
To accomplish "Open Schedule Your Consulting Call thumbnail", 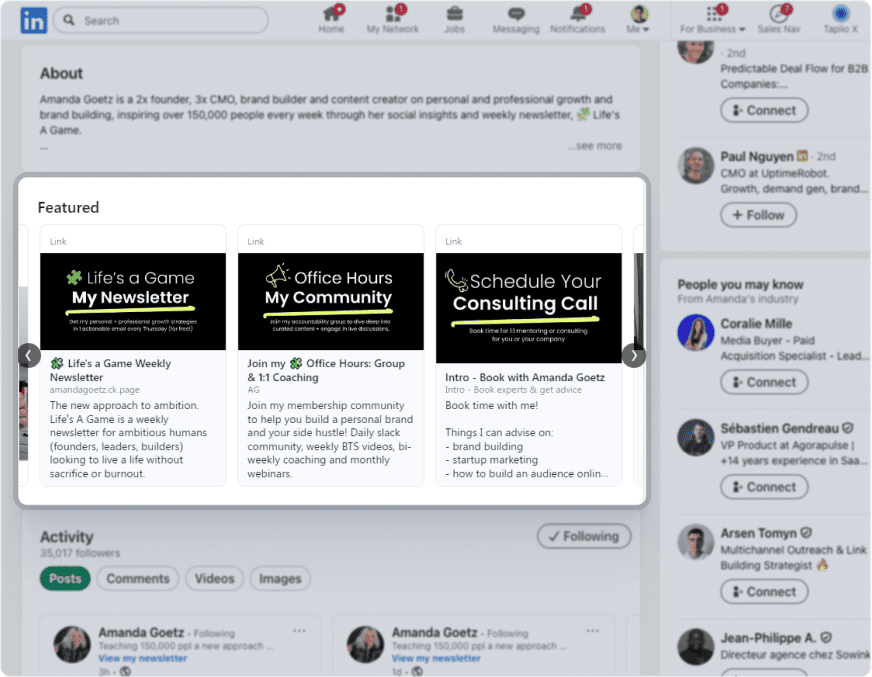I will point(529,308).
